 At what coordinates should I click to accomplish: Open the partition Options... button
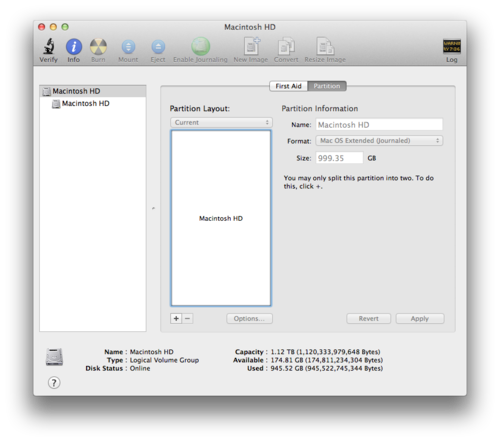pos(249,318)
